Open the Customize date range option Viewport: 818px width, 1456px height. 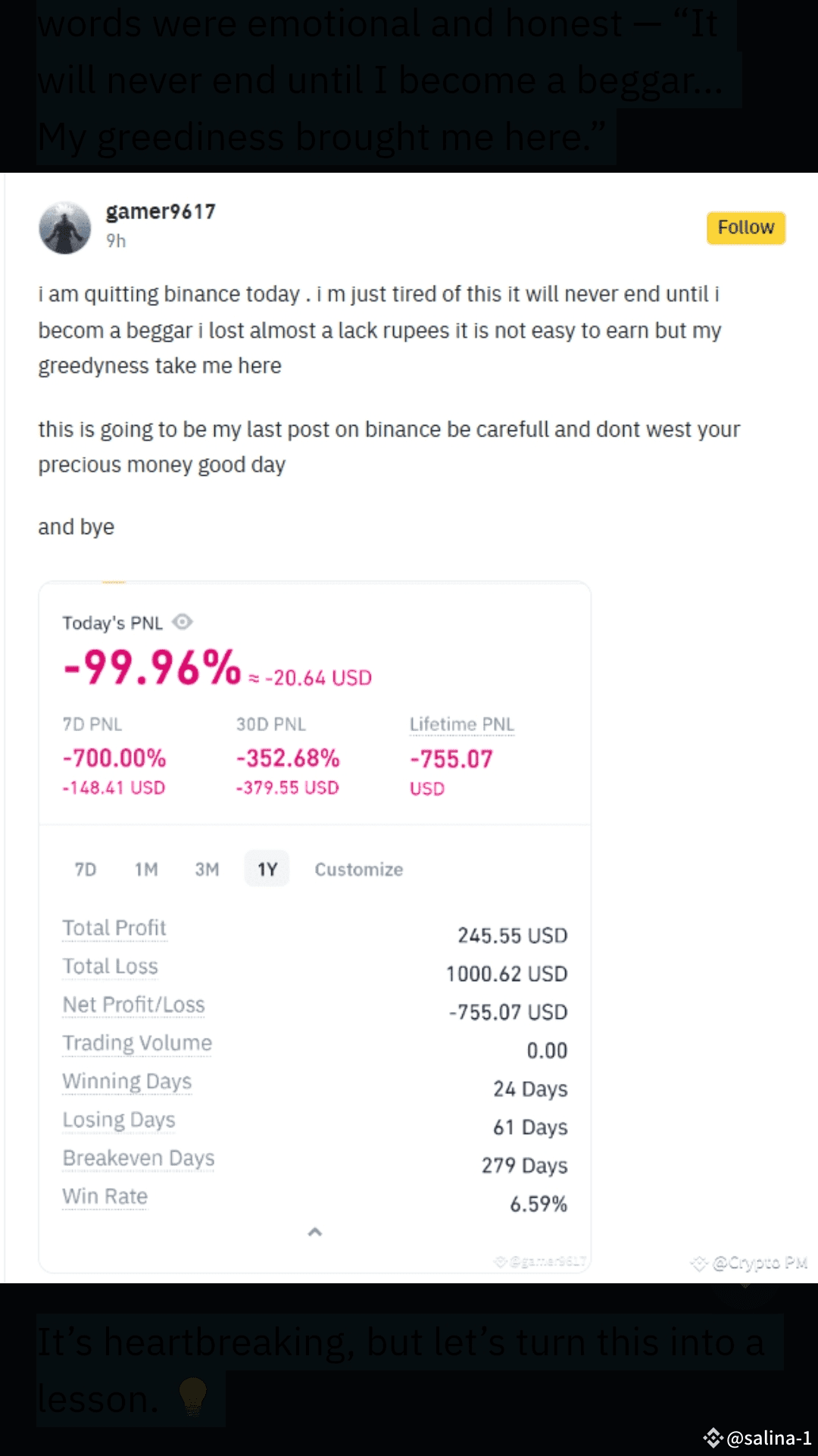(x=358, y=869)
